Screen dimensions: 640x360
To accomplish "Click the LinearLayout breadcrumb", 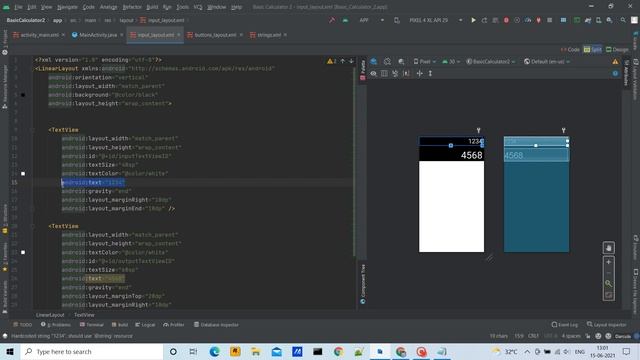I will pos(50,315).
